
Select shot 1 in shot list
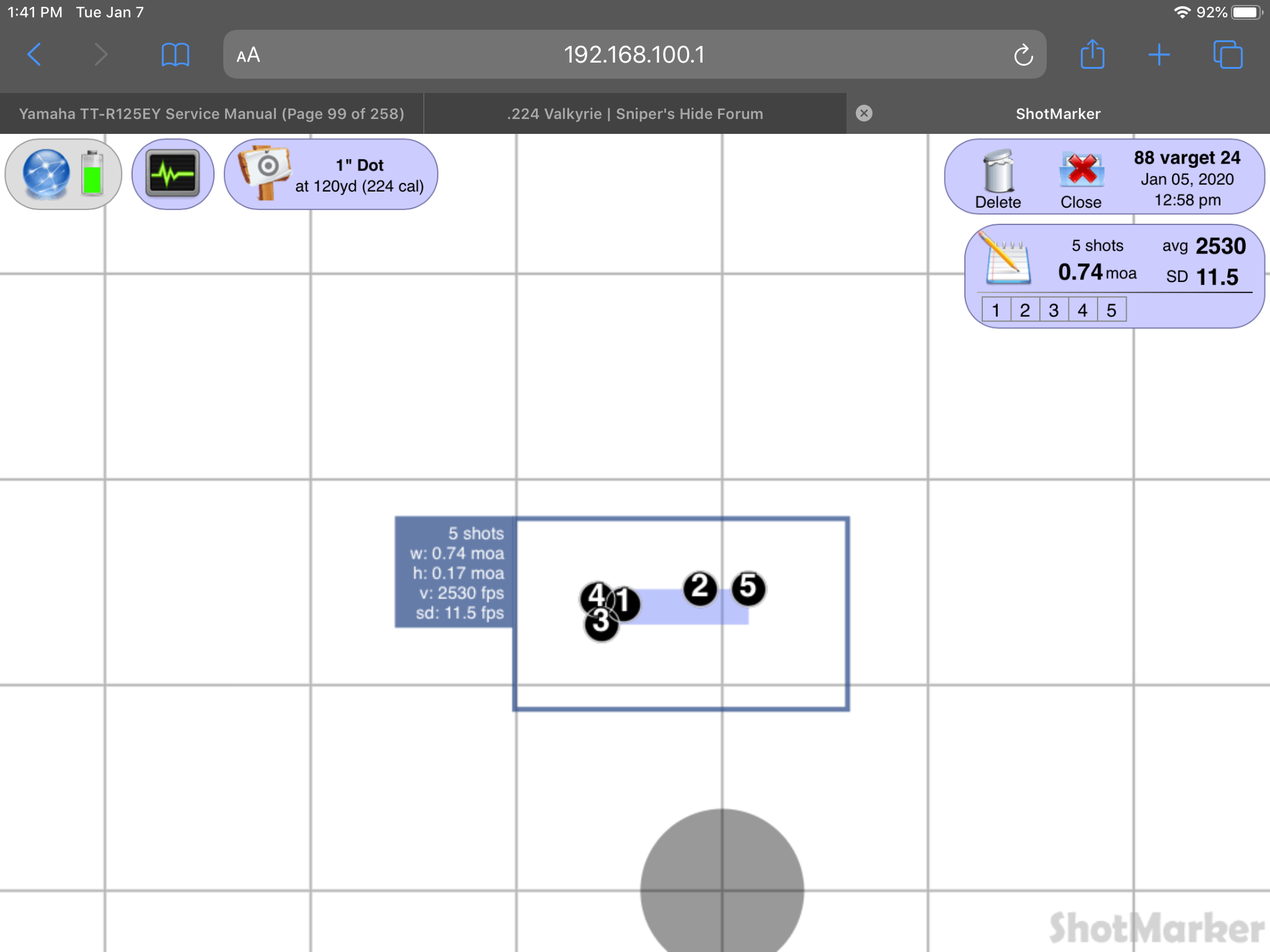coord(996,310)
